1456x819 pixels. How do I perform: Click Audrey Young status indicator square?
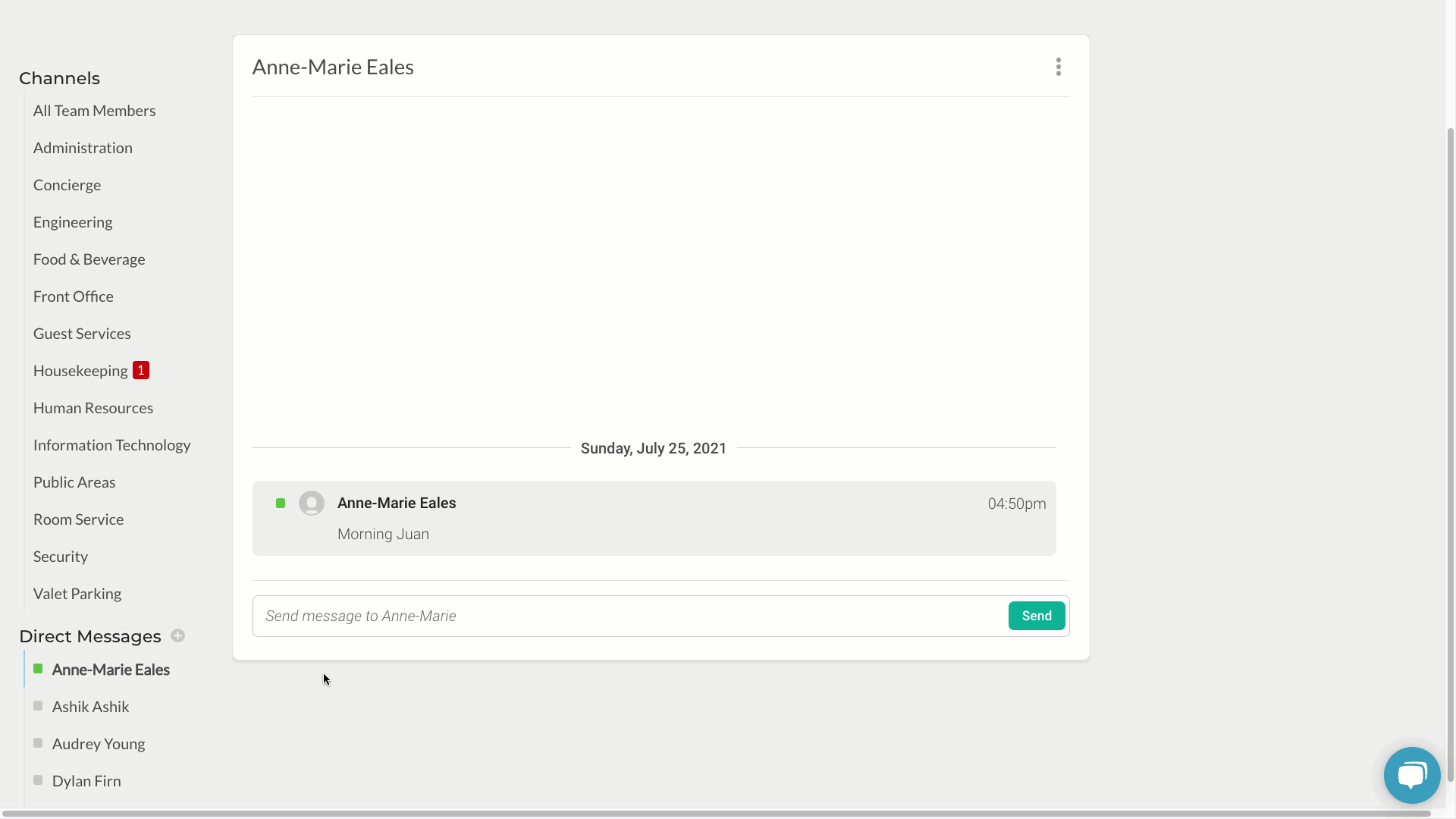(x=38, y=743)
